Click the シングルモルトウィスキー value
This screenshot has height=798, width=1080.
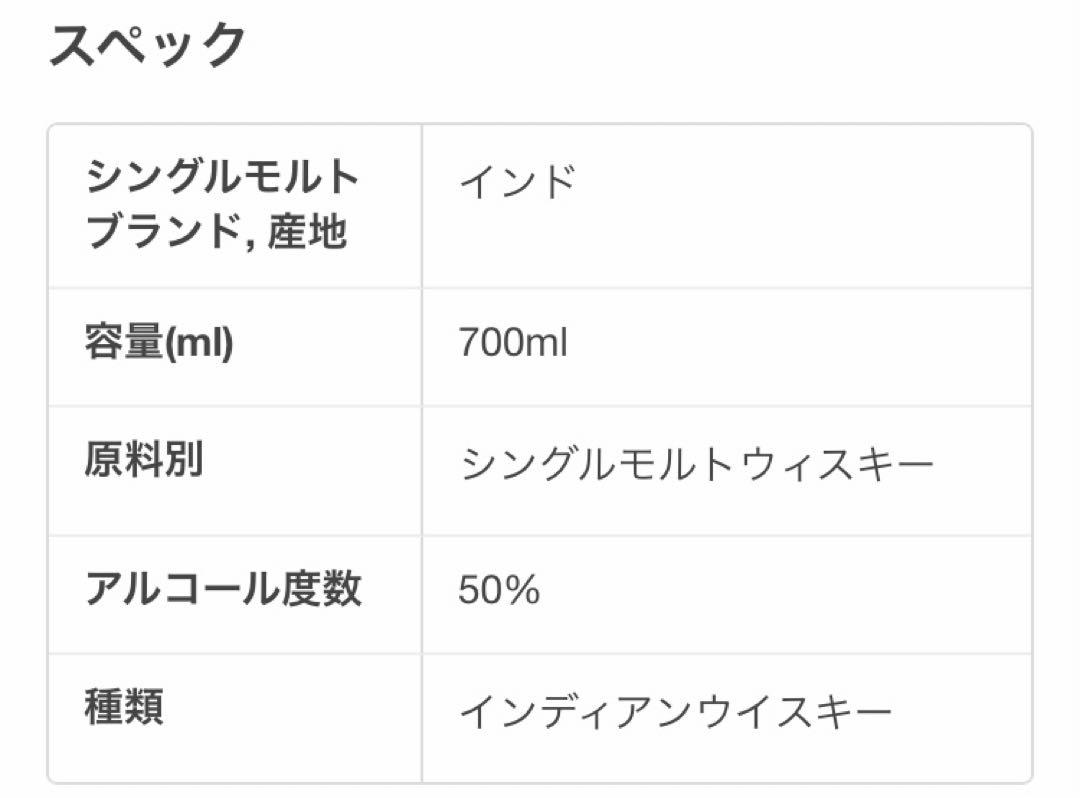697,464
